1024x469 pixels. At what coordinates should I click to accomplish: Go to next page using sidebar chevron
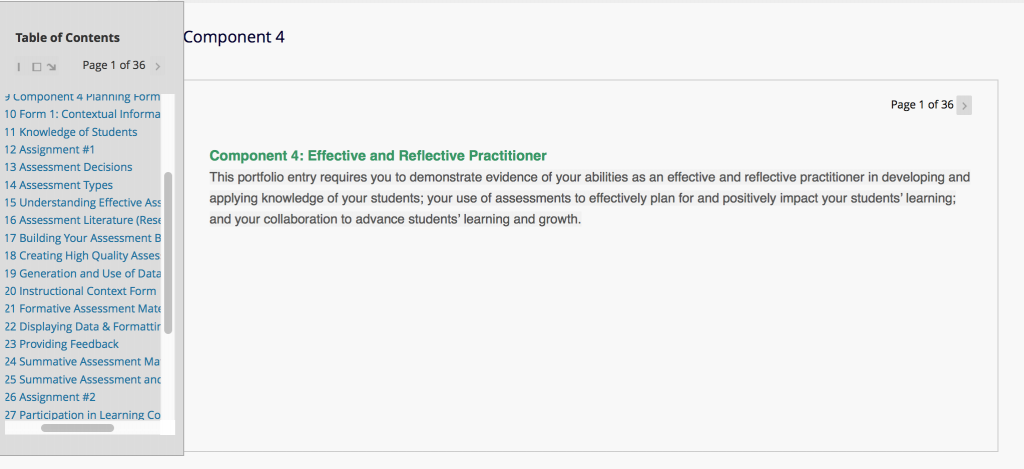click(x=157, y=66)
